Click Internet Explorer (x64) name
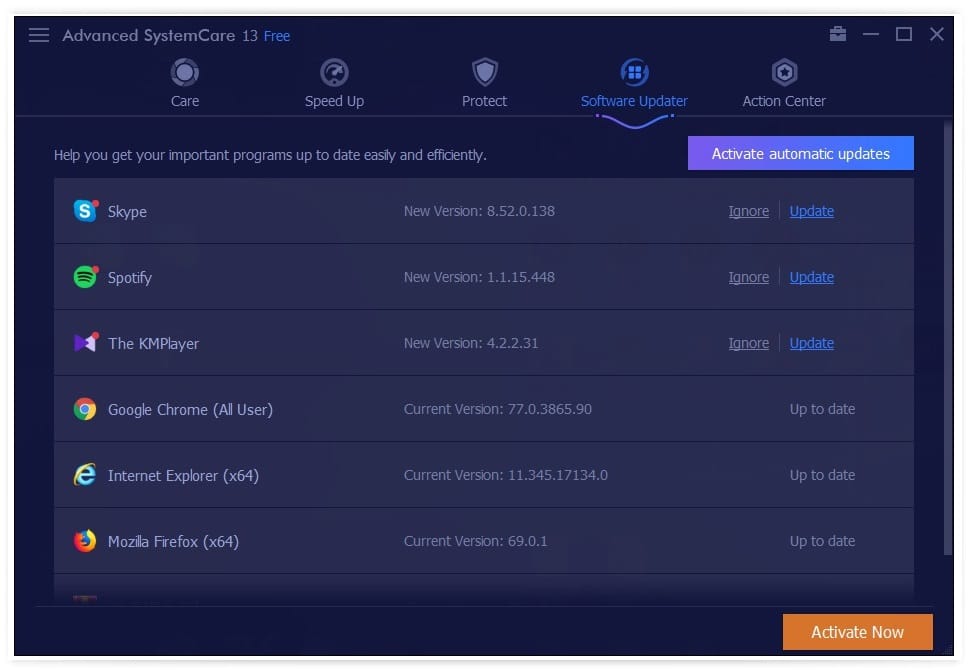Image resolution: width=970 pixels, height=670 pixels. point(184,476)
